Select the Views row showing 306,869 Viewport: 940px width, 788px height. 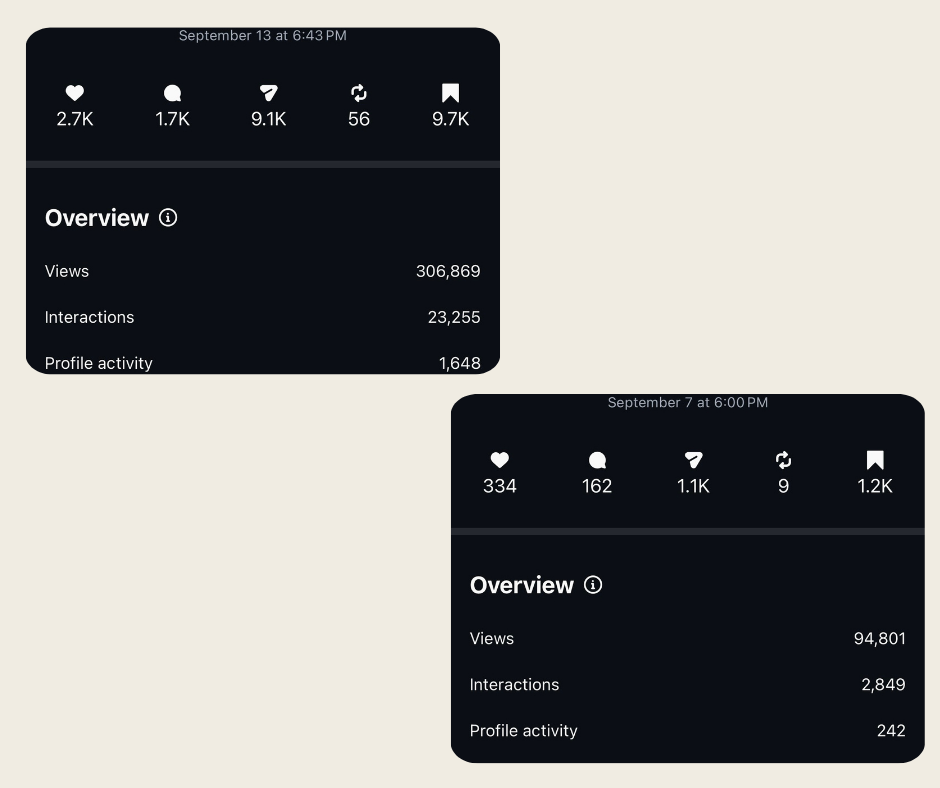(x=262, y=271)
